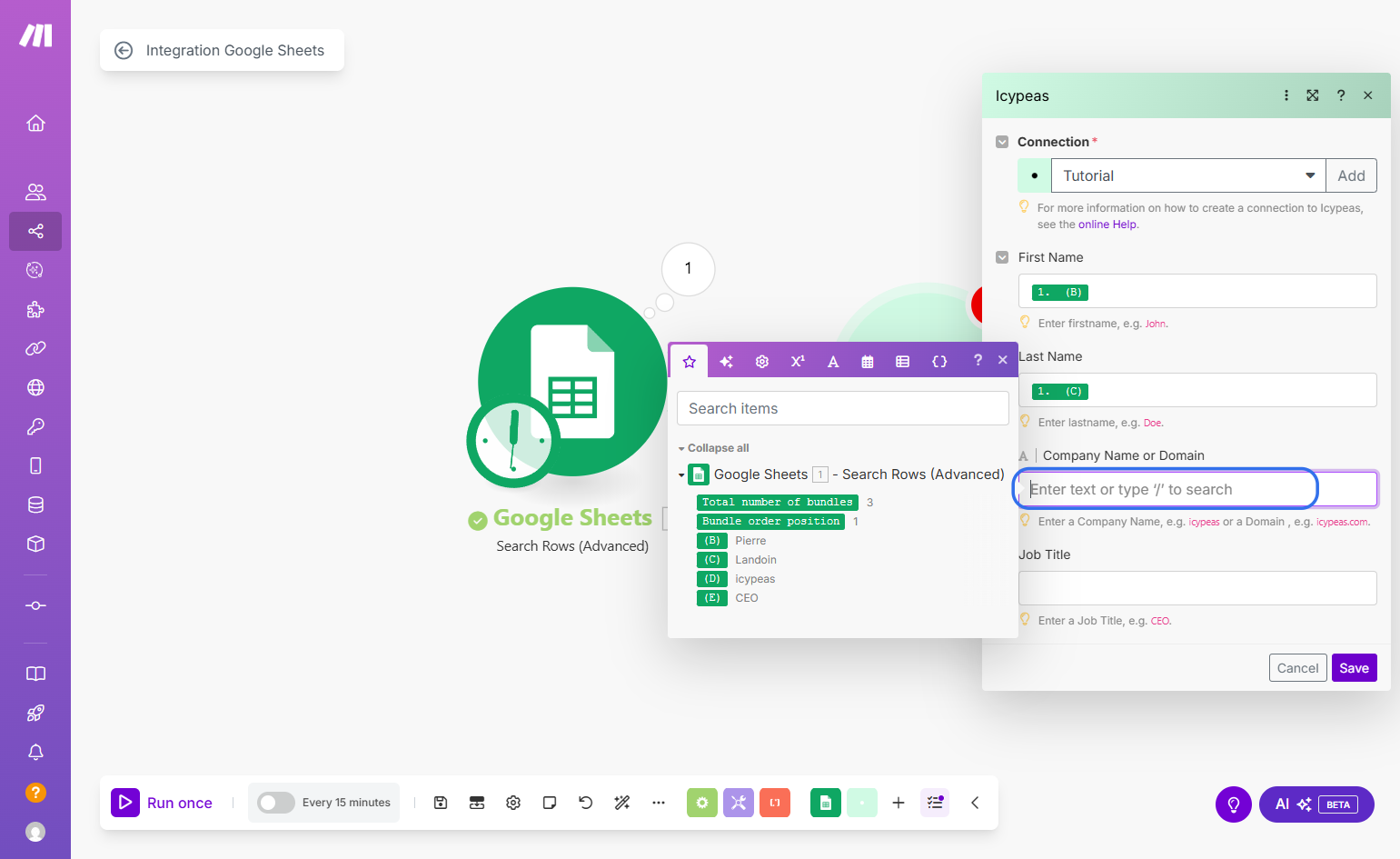Collapse the bottom toolbar with the chevron

(x=975, y=803)
